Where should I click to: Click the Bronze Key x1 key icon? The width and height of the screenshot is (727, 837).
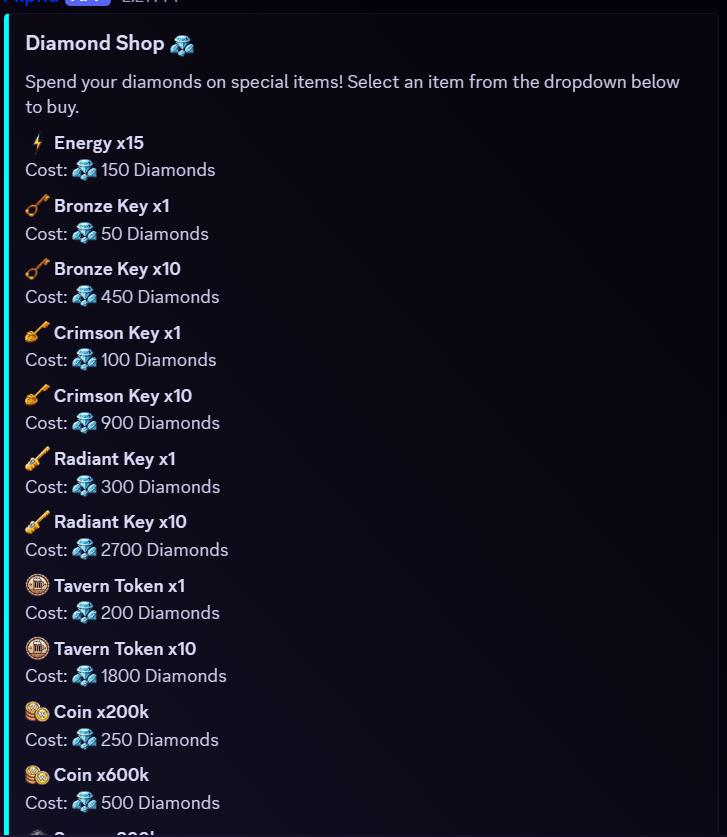click(x=37, y=206)
